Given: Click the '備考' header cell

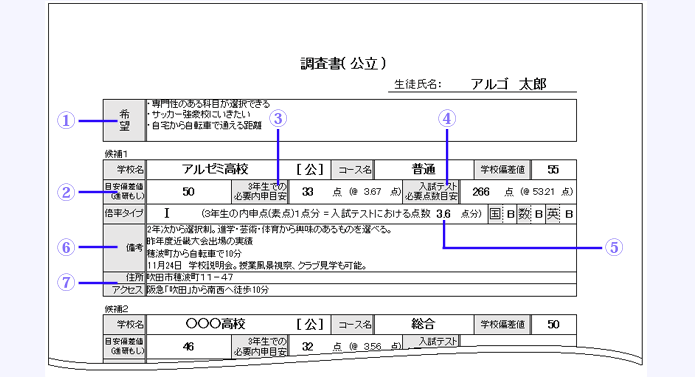Looking at the screenshot, I should (x=124, y=248).
